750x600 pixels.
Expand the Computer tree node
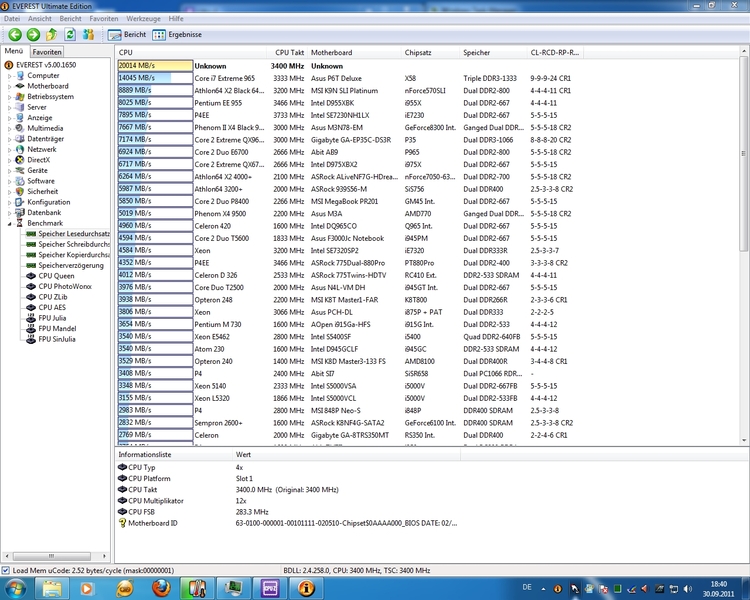click(x=9, y=76)
